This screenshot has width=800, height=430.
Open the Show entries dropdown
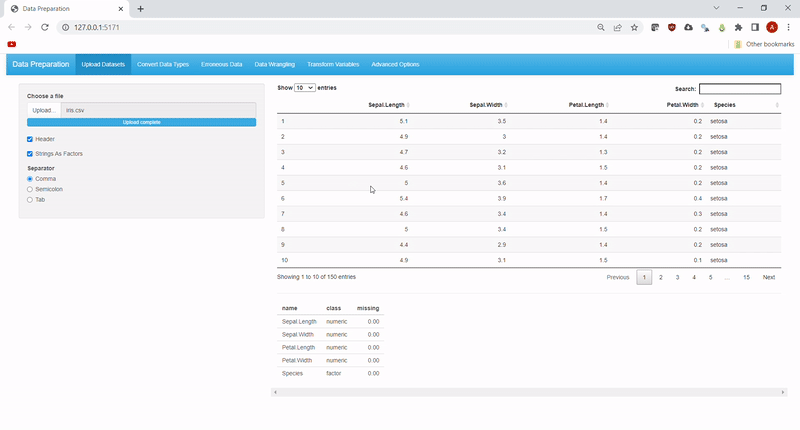click(305, 88)
